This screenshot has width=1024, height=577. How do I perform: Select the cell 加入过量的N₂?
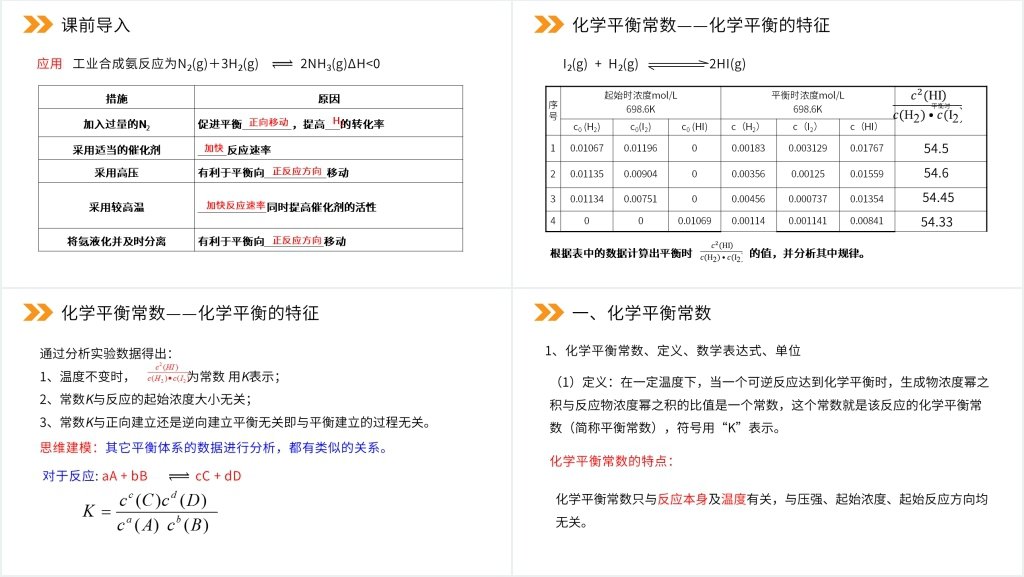(x=116, y=124)
